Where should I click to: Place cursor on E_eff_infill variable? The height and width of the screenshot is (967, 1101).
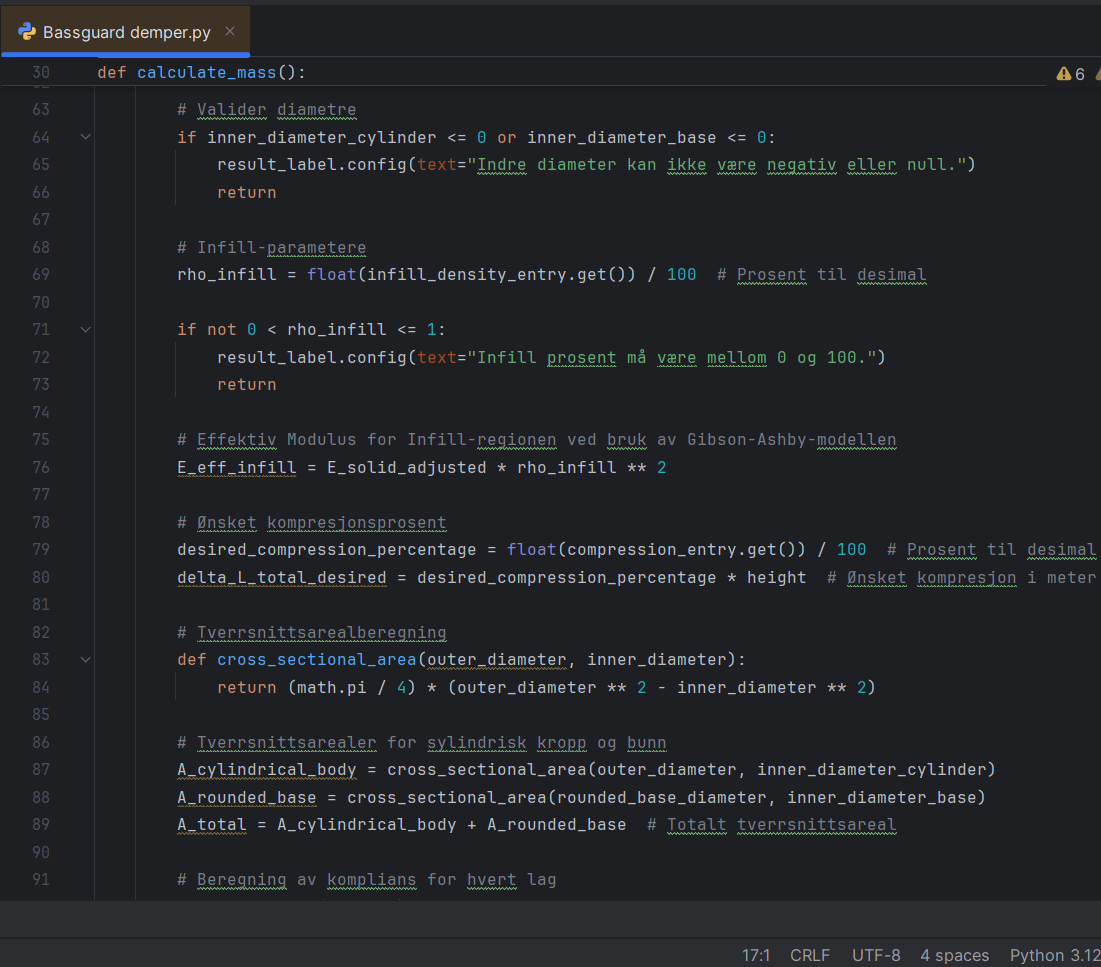pyautogui.click(x=236, y=467)
